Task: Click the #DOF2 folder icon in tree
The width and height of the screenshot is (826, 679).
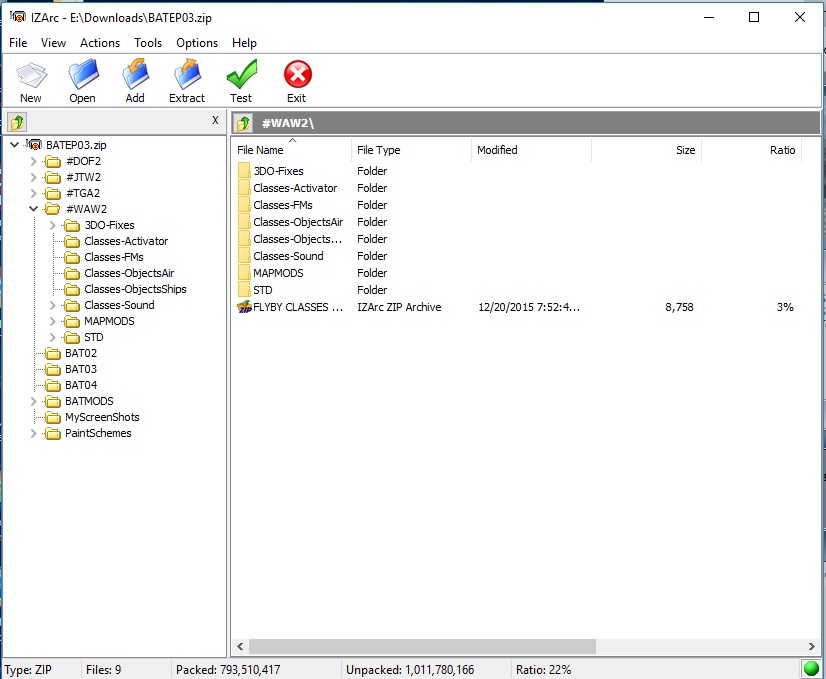Action: tap(53, 161)
